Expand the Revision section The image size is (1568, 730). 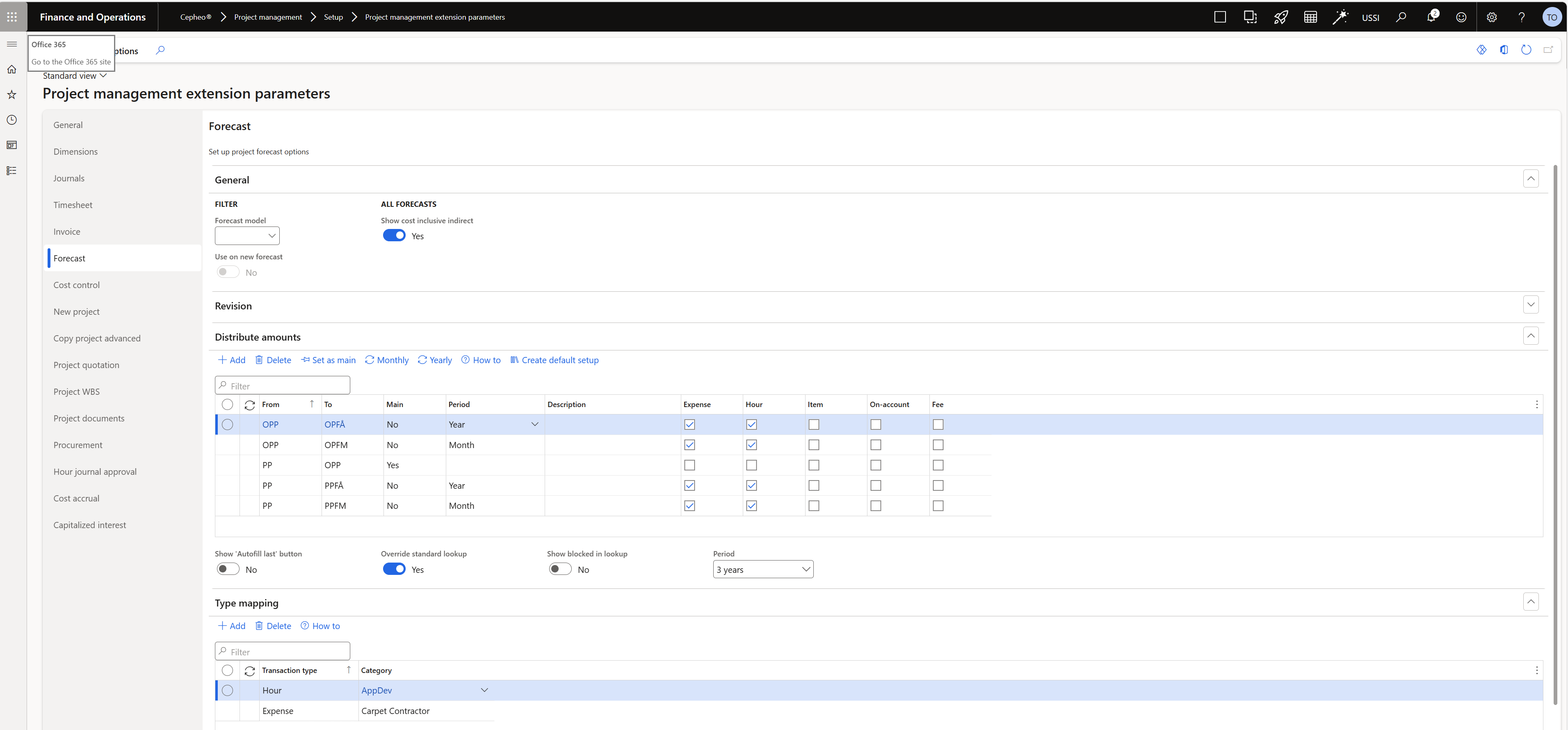point(1530,305)
